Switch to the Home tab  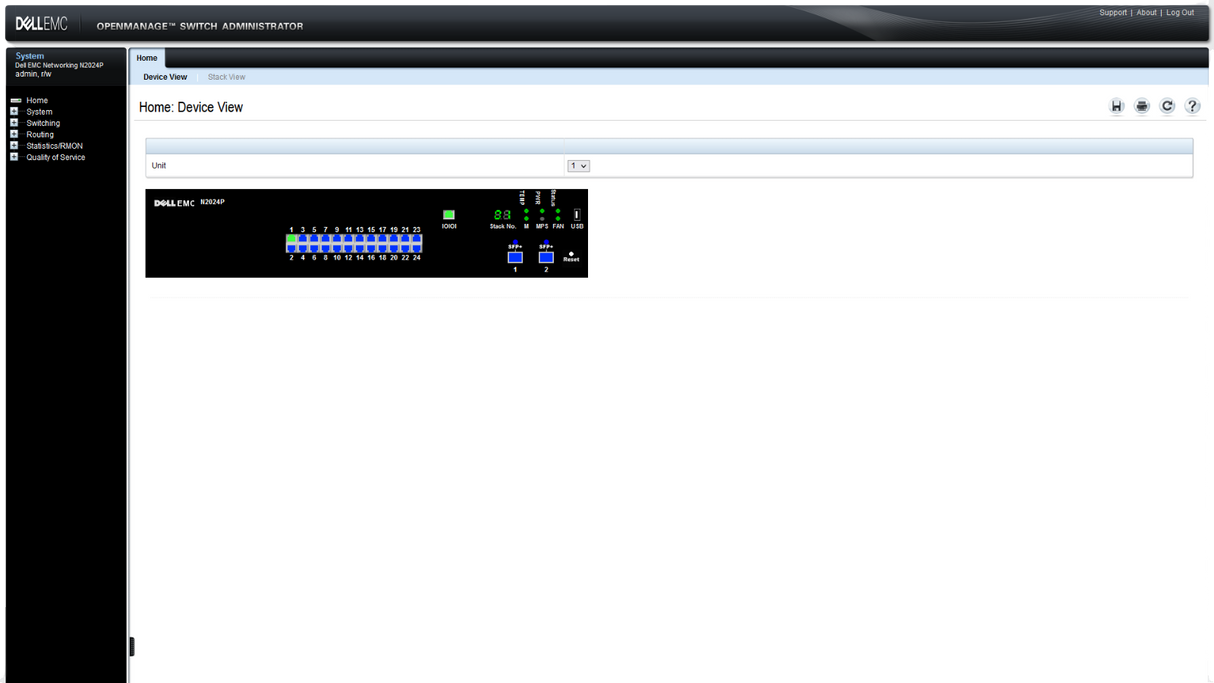click(147, 58)
